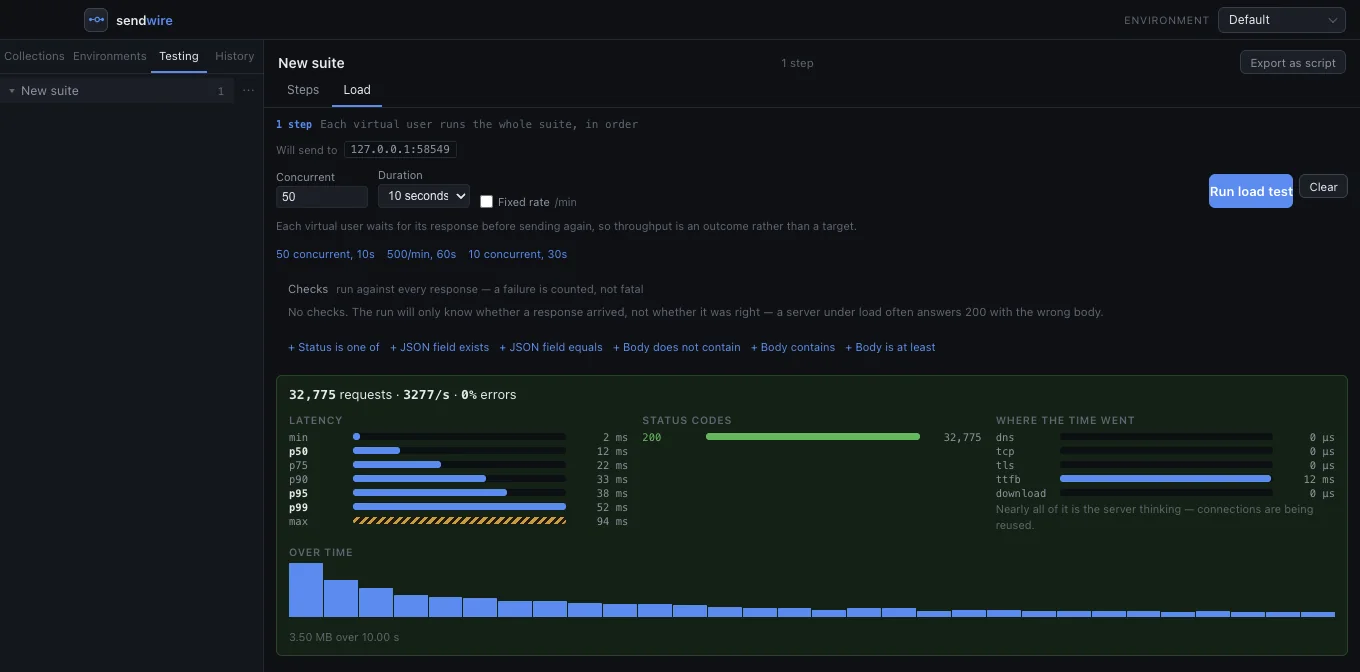This screenshot has height=672, width=1360.
Task: Click the '12 ms' ttfb value
Action: click(1319, 479)
